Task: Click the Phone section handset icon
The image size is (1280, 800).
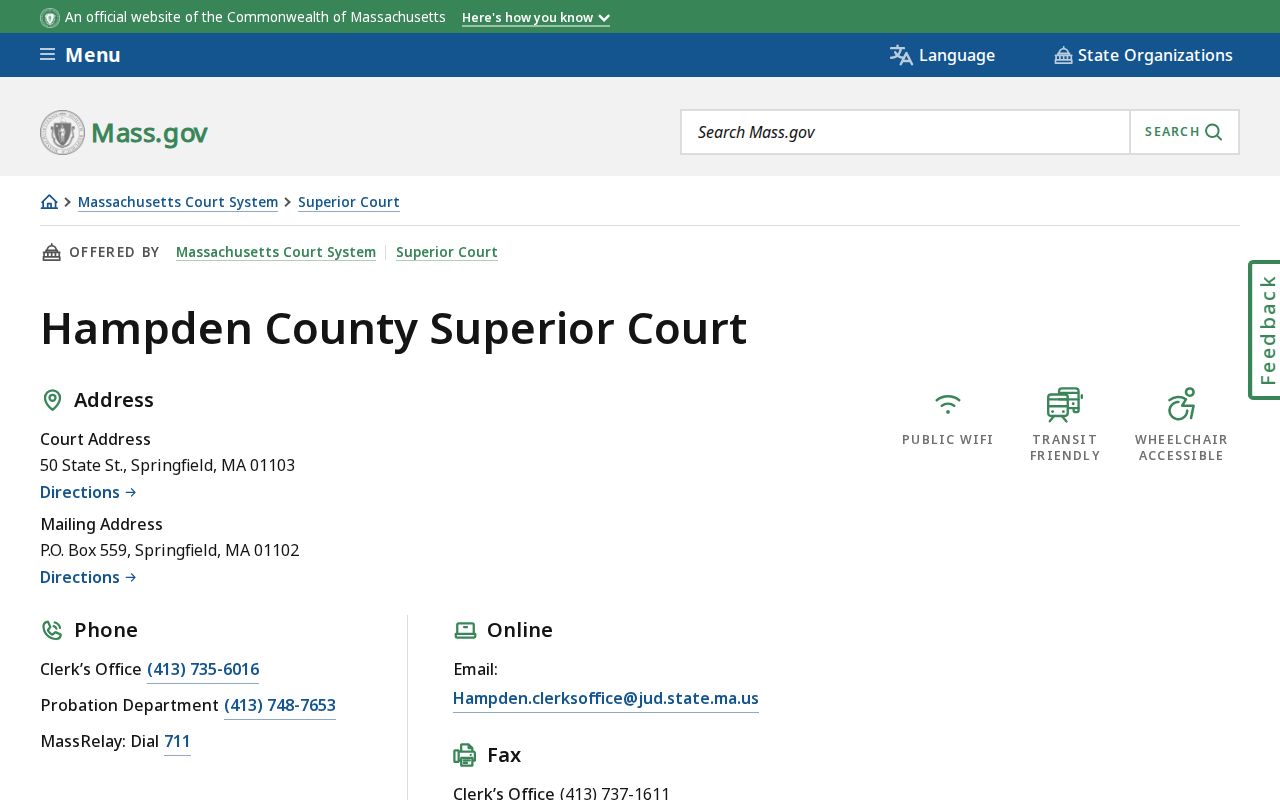Action: [x=52, y=630]
